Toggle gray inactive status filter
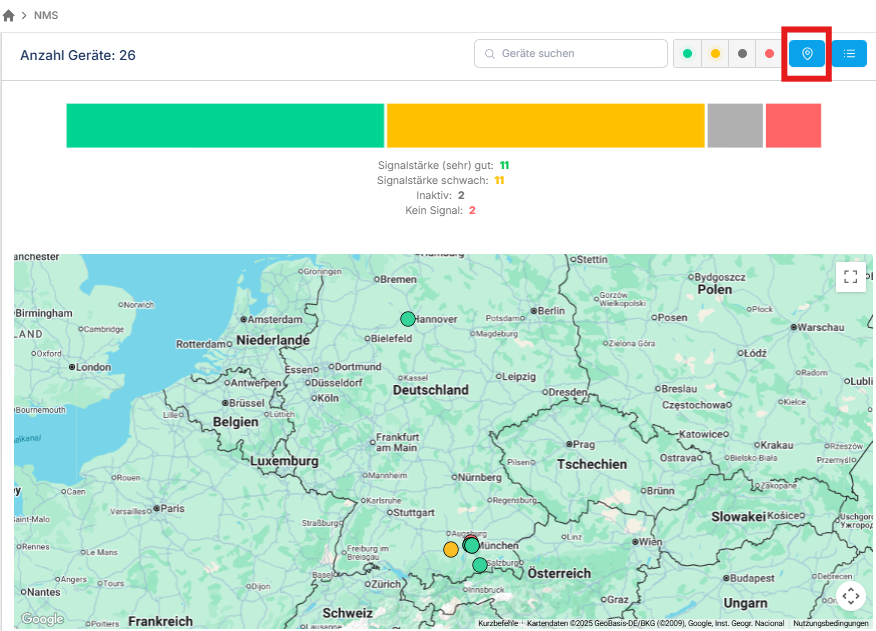This screenshot has width=876, height=631. click(742, 54)
